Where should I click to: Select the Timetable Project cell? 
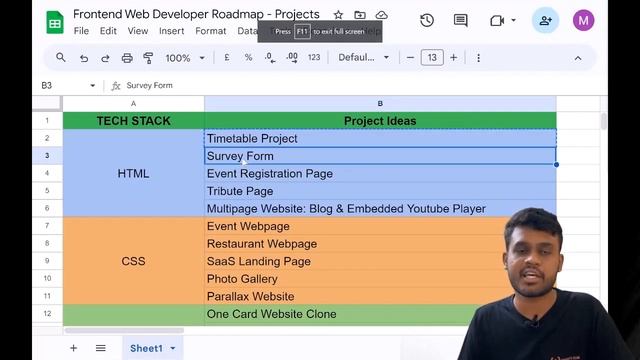tap(380, 138)
